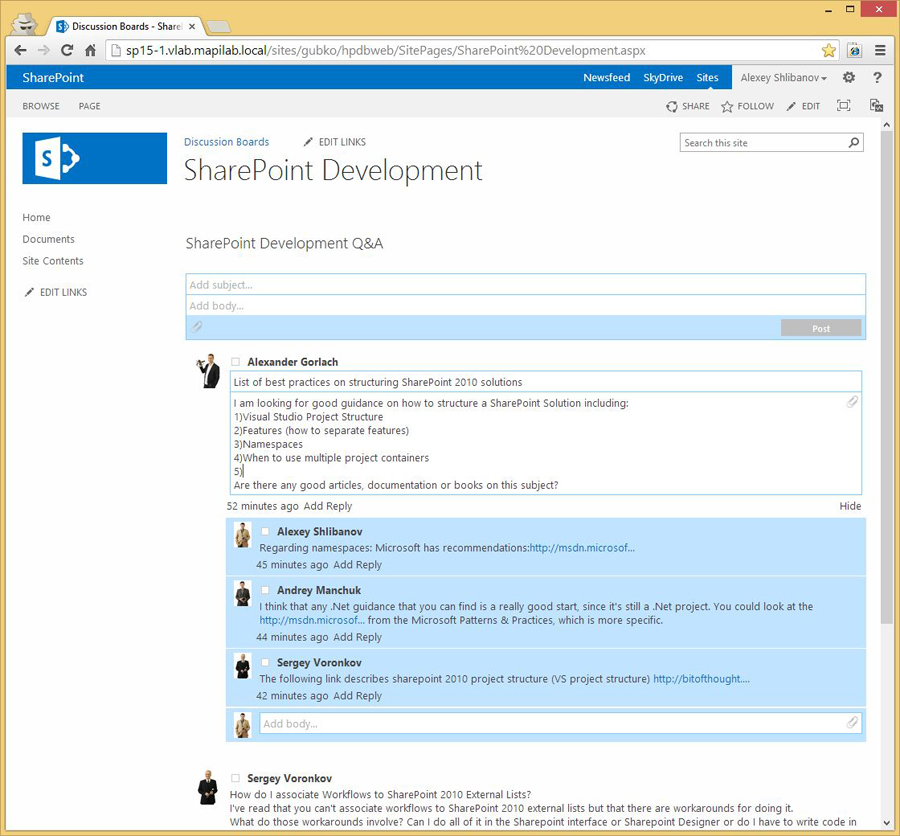This screenshot has width=900, height=836.
Task: Open the SharePoint help question mark
Action: click(x=877, y=77)
